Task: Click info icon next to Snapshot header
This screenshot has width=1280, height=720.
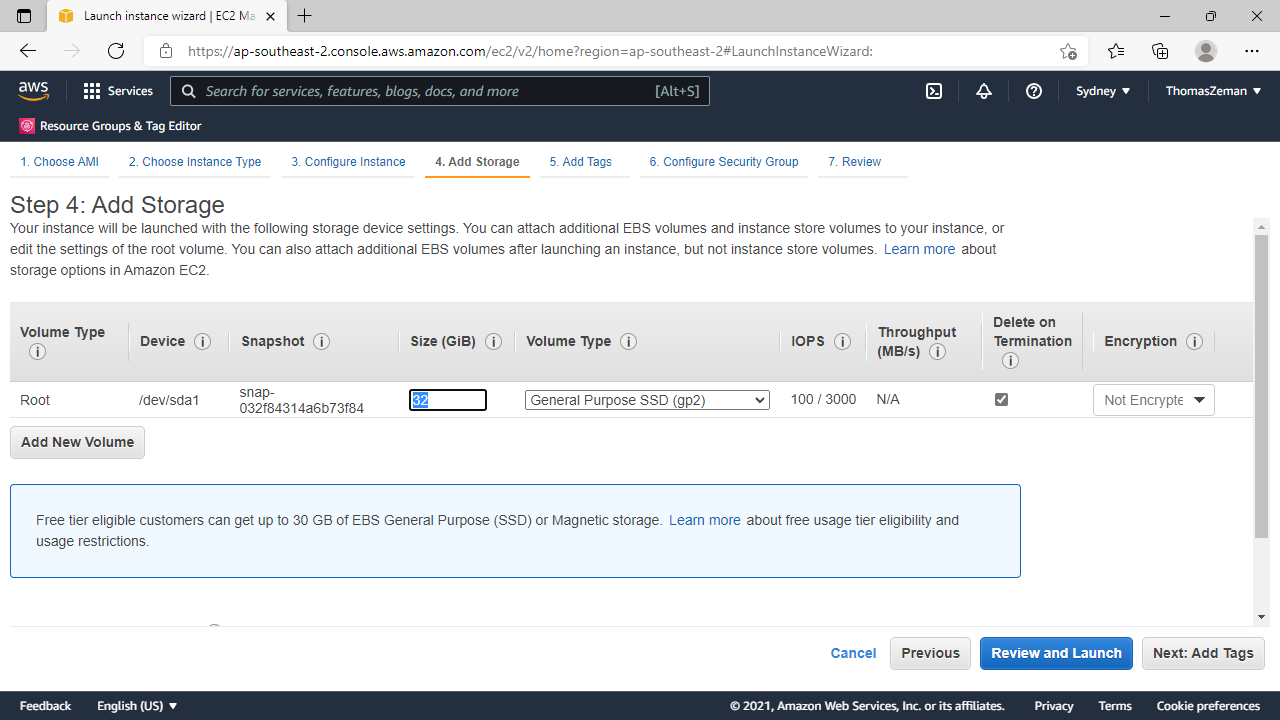Action: 321,341
